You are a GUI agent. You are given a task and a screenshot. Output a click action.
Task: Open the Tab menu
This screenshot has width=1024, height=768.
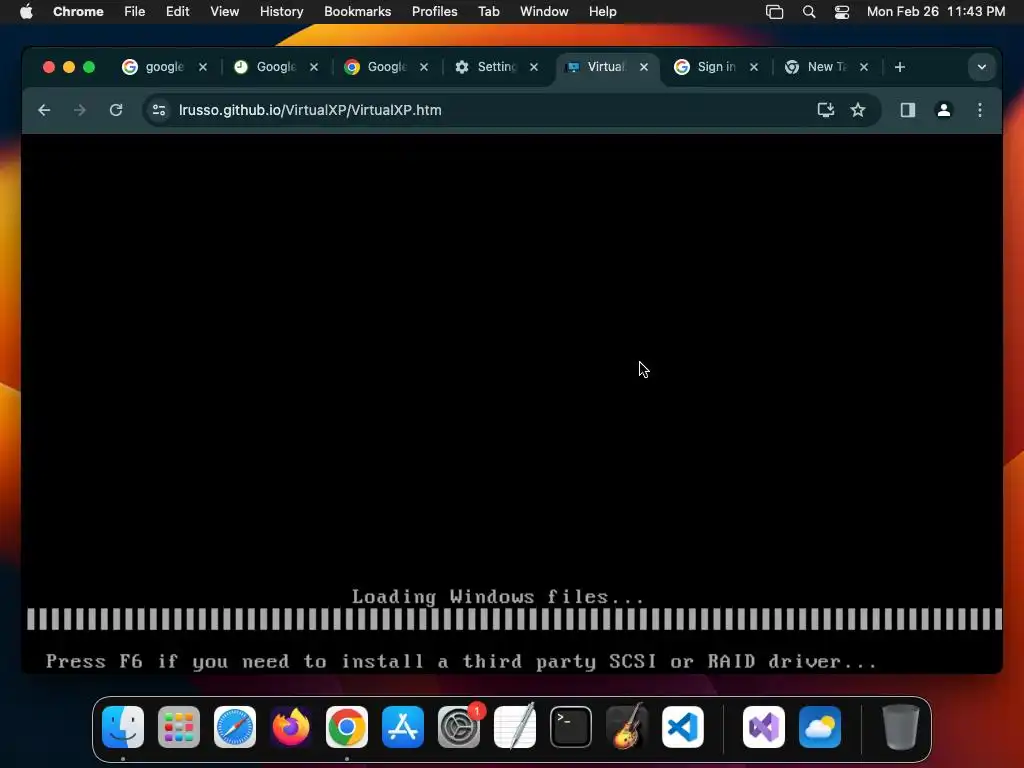click(x=488, y=12)
